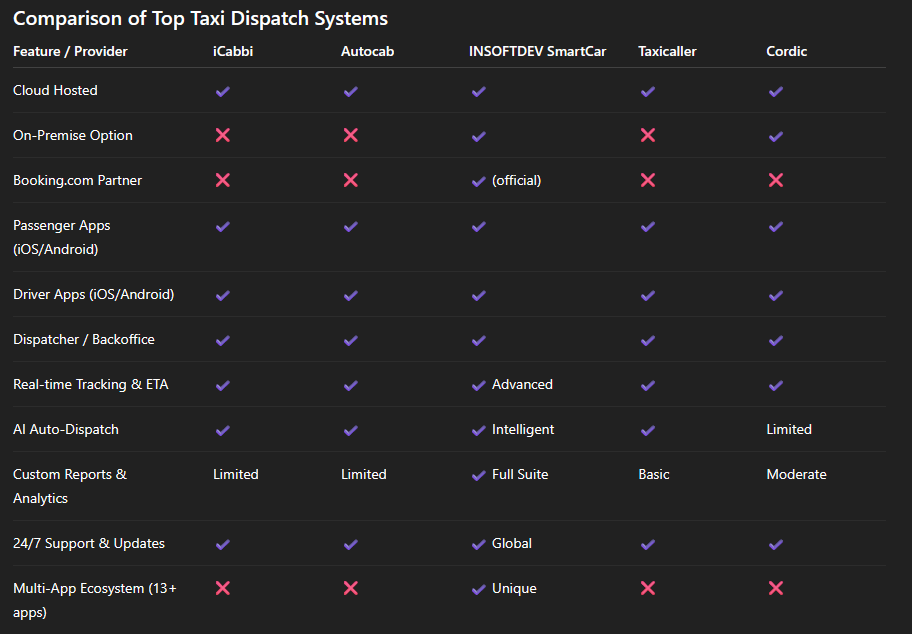Image resolution: width=912 pixels, height=634 pixels.
Task: Toggle Autocab's Dispatcher / Backoffice checkmark
Action: [350, 340]
